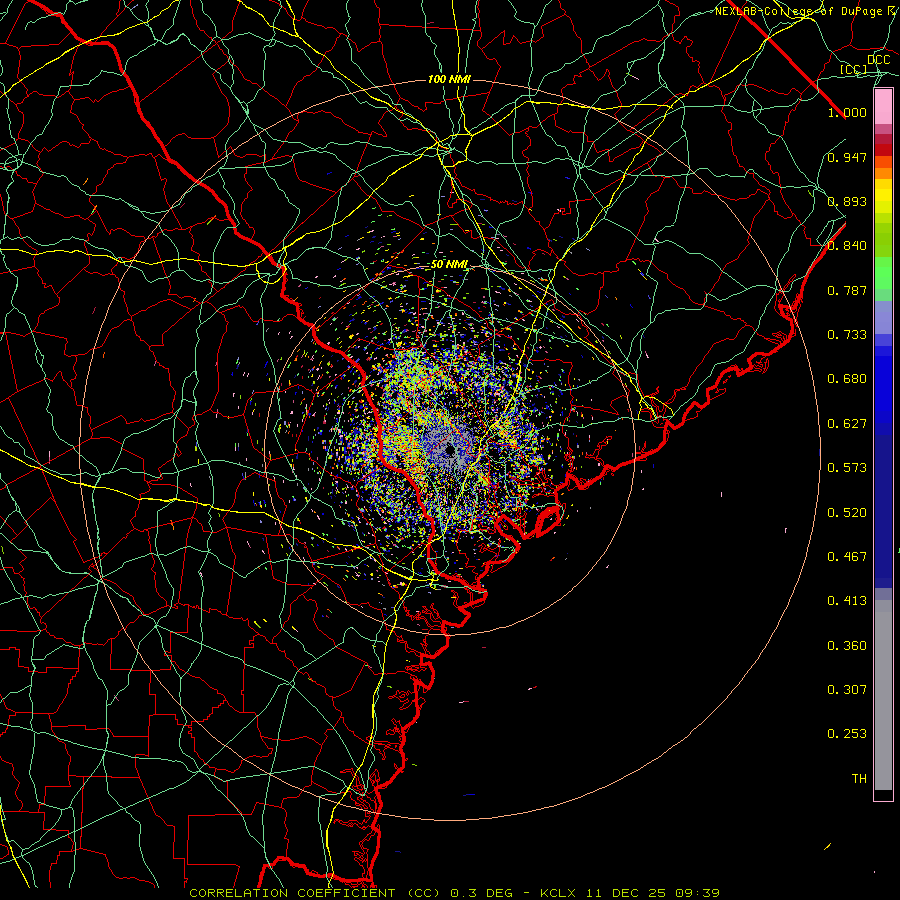The image size is (900, 900).
Task: Click the 0.840 legend value
Action: pos(847,246)
